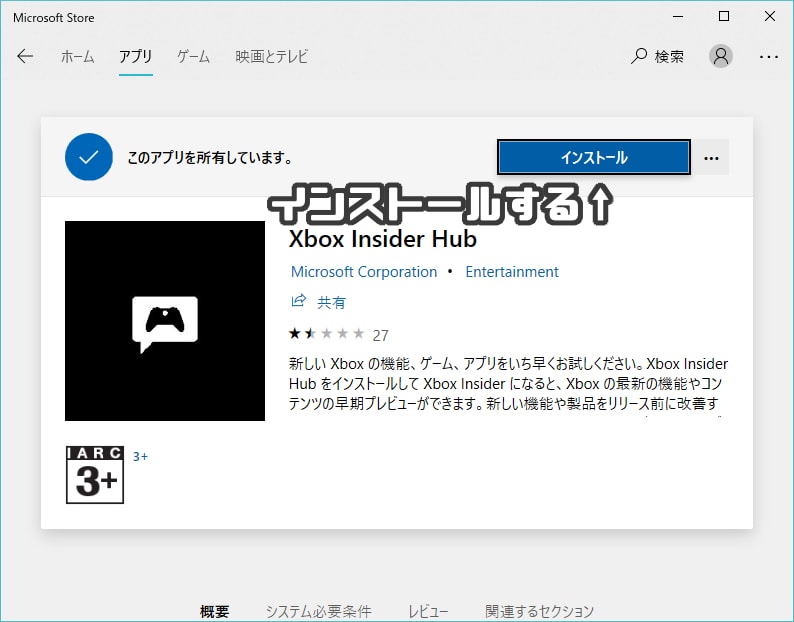Click the star rating row

(x=327, y=333)
